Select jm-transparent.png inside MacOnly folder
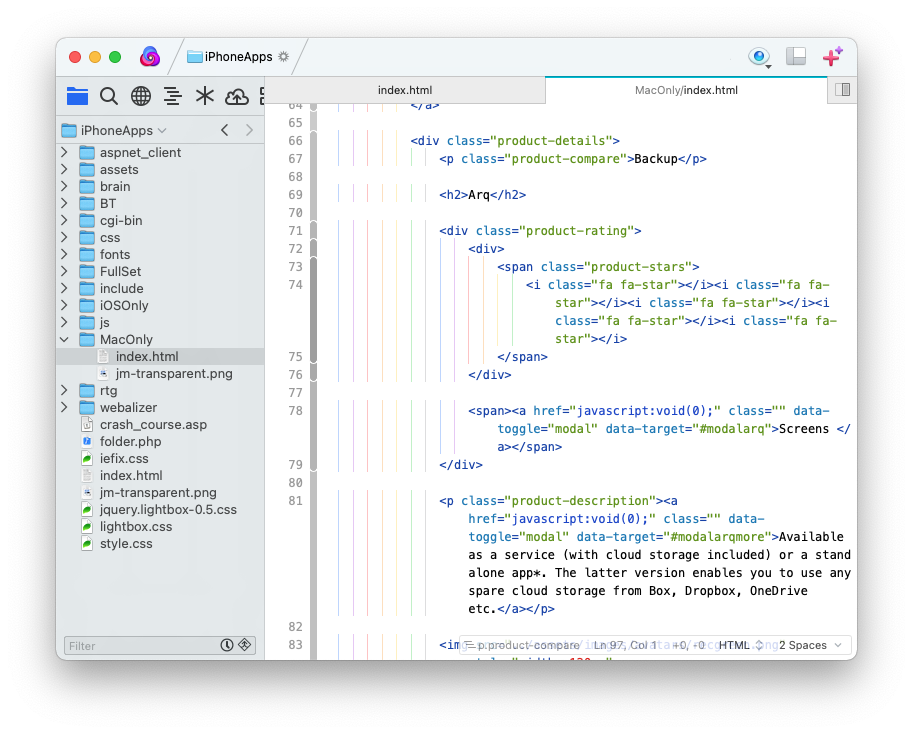The height and width of the screenshot is (734, 913). click(160, 373)
